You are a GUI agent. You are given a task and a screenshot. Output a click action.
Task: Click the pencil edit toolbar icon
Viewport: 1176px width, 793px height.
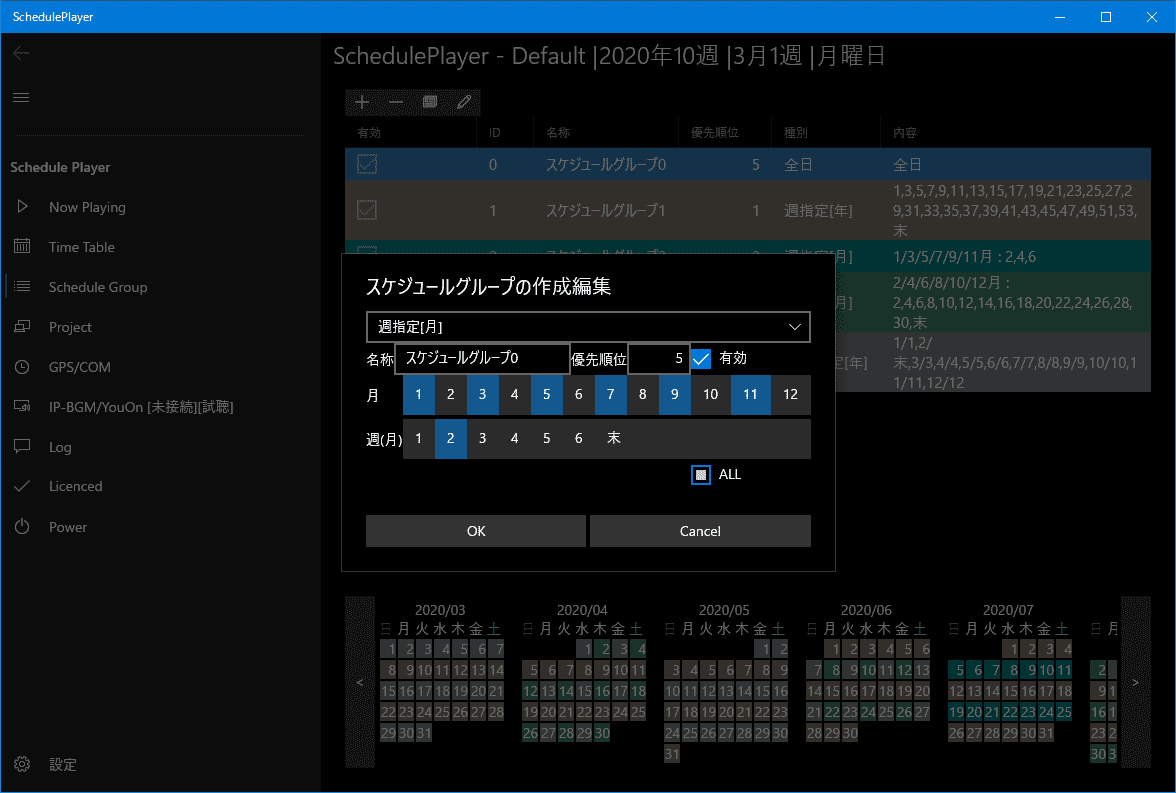click(464, 102)
